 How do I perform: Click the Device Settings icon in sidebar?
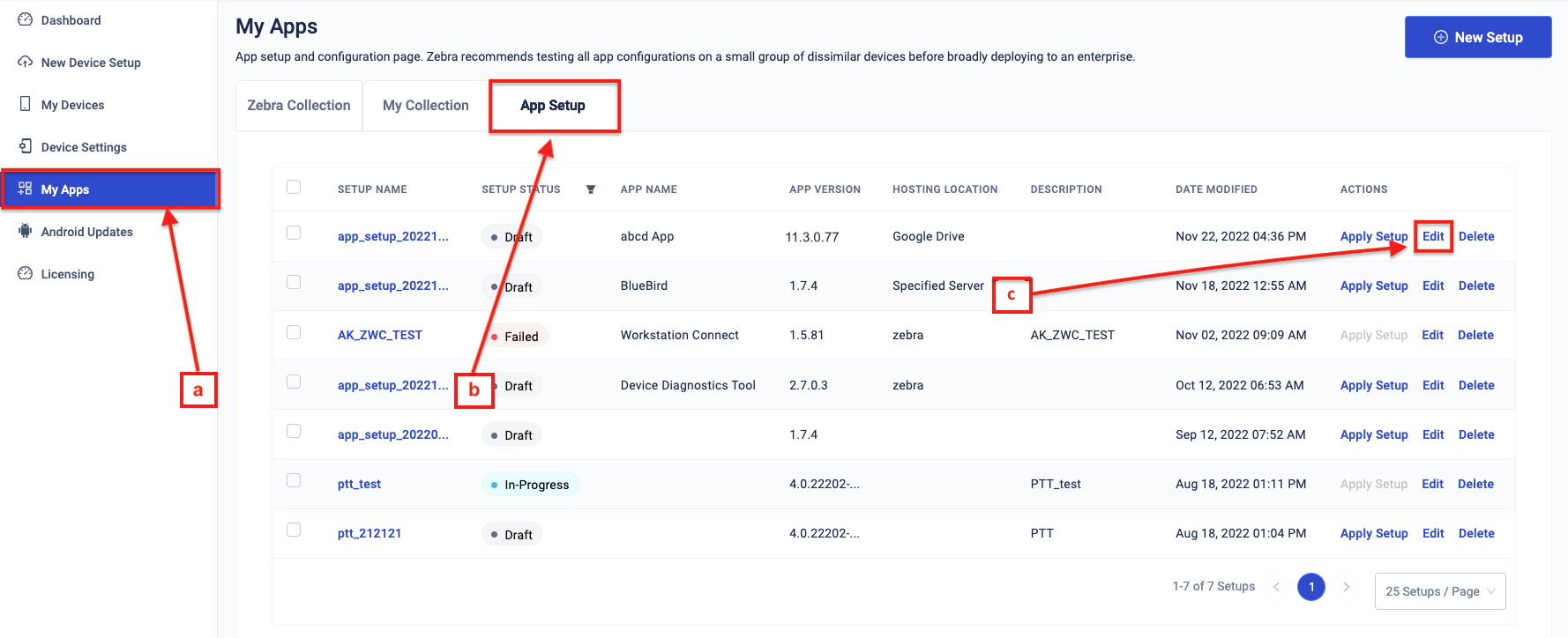[x=25, y=146]
